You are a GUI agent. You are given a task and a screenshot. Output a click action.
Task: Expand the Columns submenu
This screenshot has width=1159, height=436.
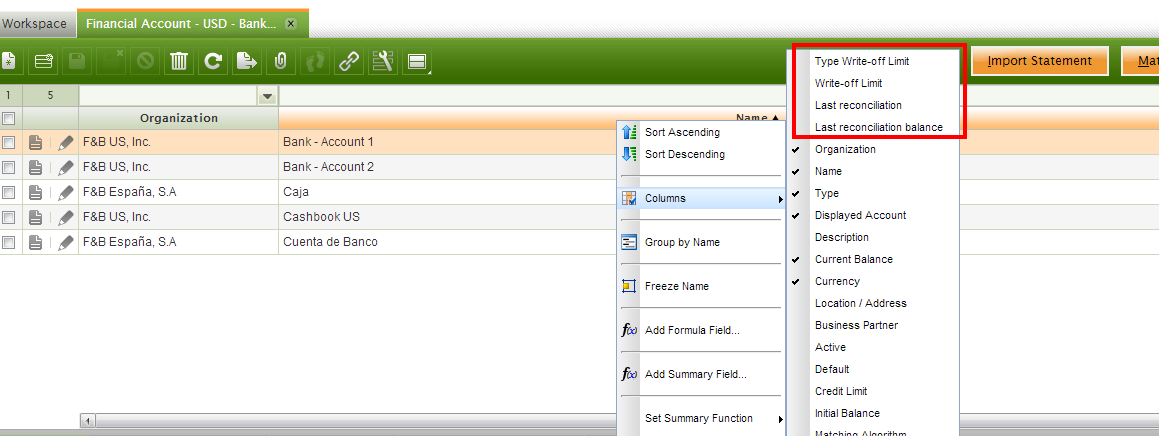coord(701,198)
